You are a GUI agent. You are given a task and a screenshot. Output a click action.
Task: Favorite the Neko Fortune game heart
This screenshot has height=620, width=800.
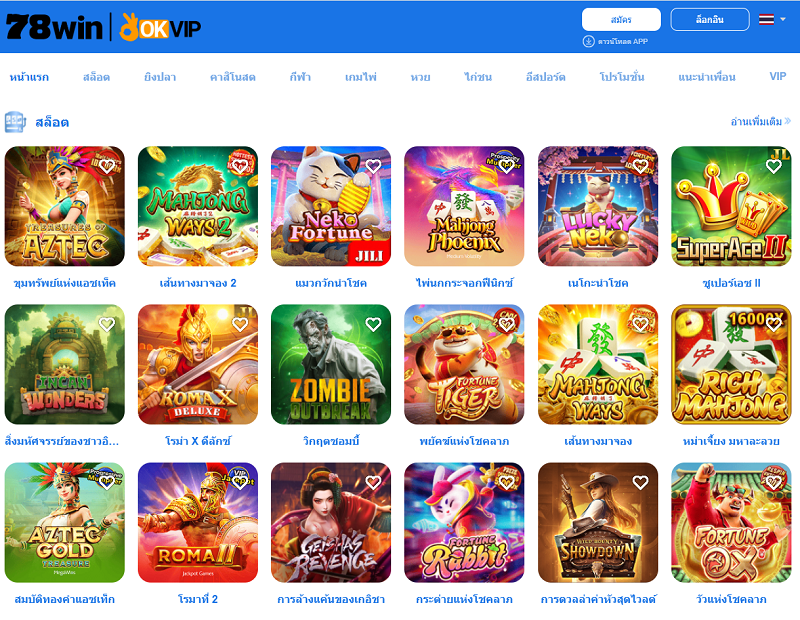pos(373,166)
